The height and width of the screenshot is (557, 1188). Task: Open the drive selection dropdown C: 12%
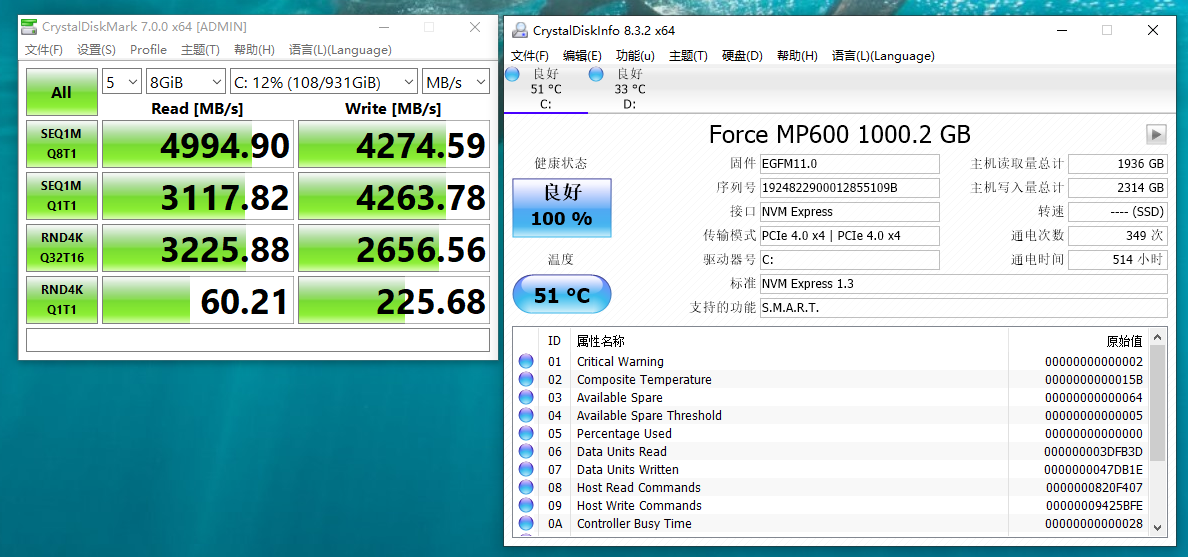(324, 82)
